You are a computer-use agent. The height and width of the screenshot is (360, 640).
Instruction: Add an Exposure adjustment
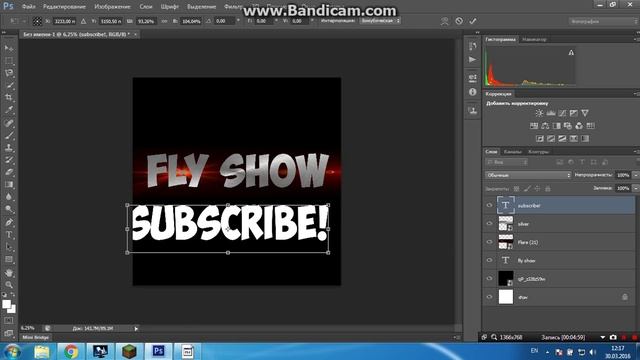[573, 113]
